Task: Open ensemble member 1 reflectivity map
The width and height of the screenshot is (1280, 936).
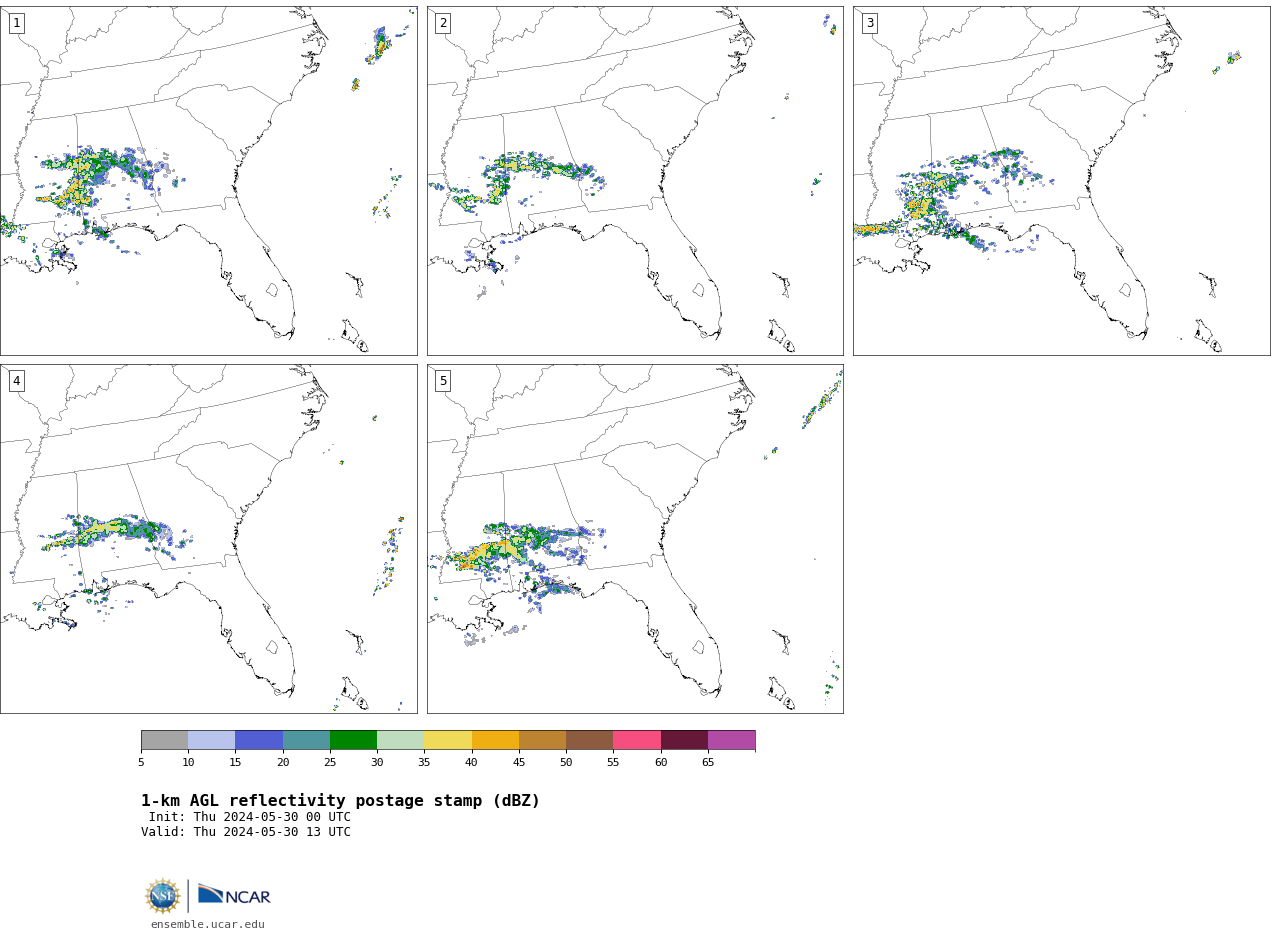Action: point(208,181)
